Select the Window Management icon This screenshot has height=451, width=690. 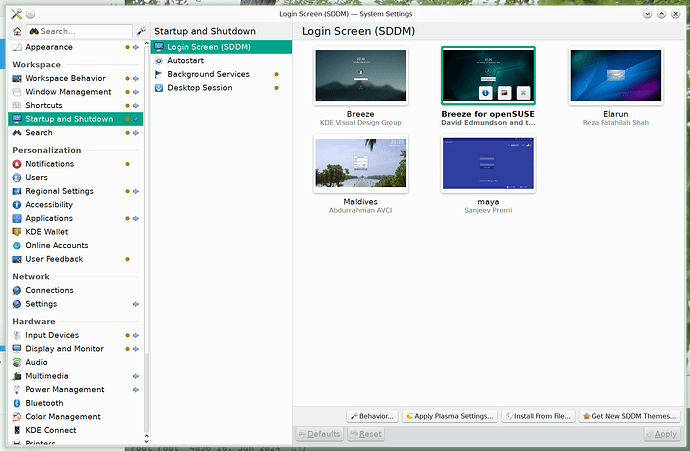[17, 92]
